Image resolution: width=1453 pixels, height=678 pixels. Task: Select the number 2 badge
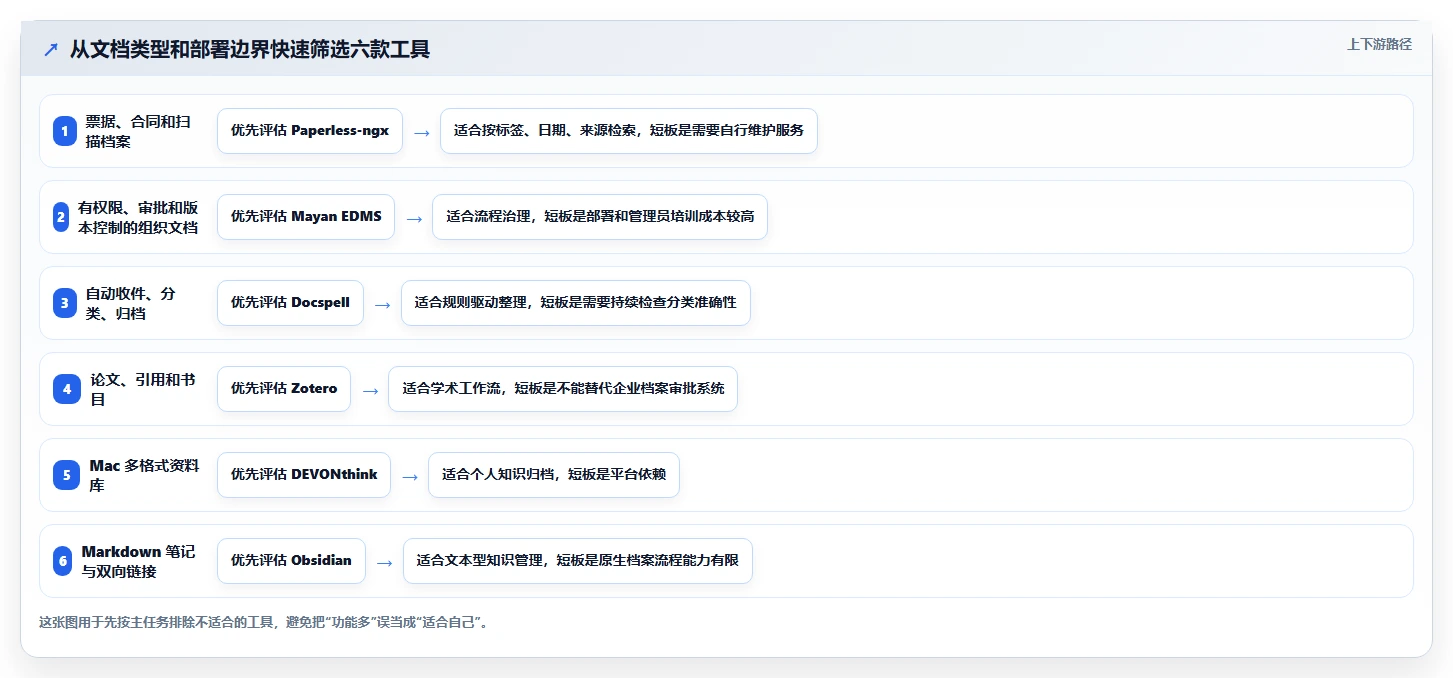(61, 217)
